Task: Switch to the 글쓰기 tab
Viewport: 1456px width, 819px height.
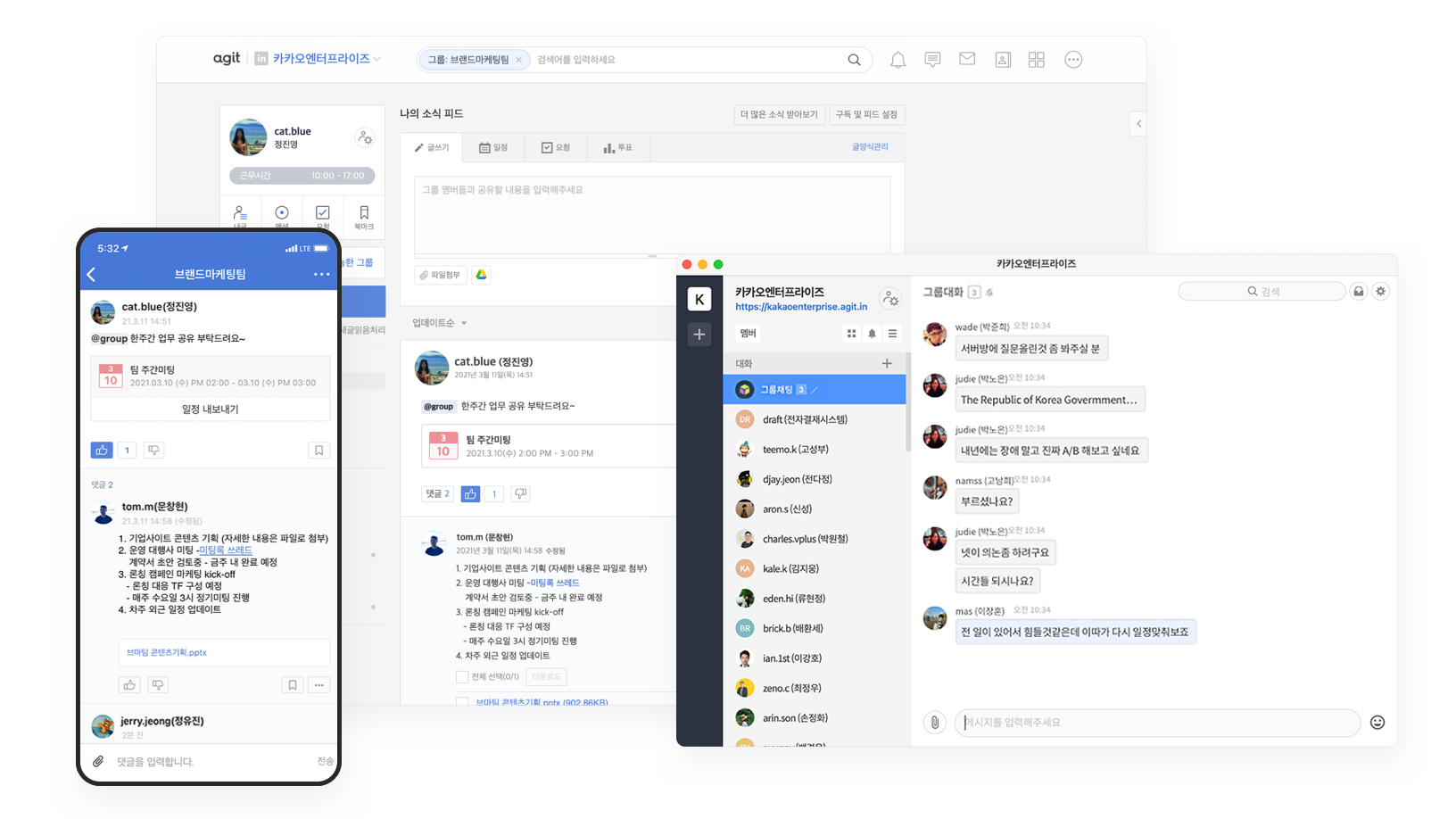Action: (x=432, y=148)
